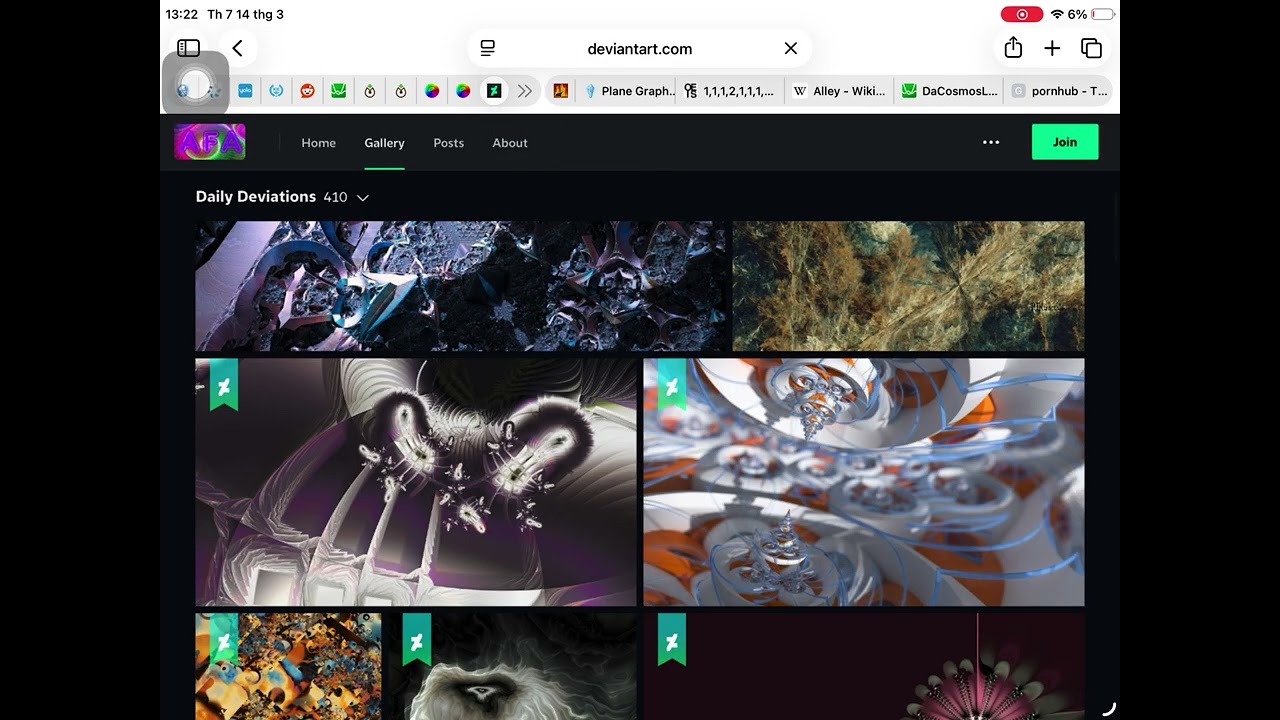The image size is (1280, 720).
Task: Open the purple and white fractal artwork
Action: pos(416,482)
